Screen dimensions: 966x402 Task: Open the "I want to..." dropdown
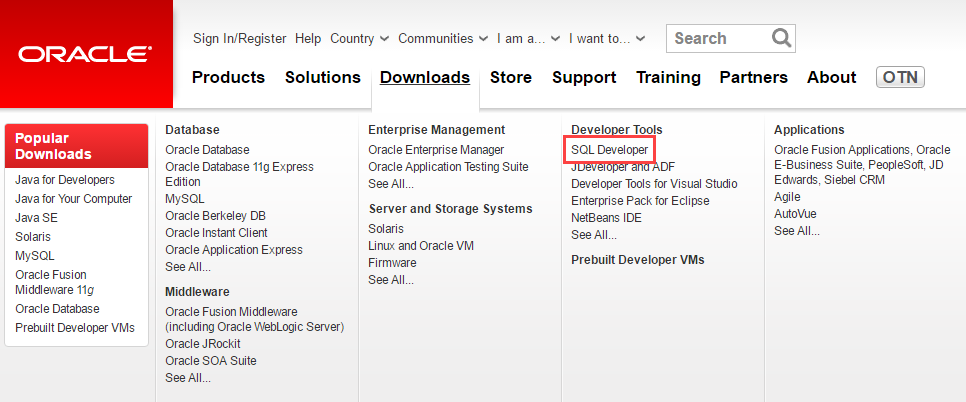point(607,38)
